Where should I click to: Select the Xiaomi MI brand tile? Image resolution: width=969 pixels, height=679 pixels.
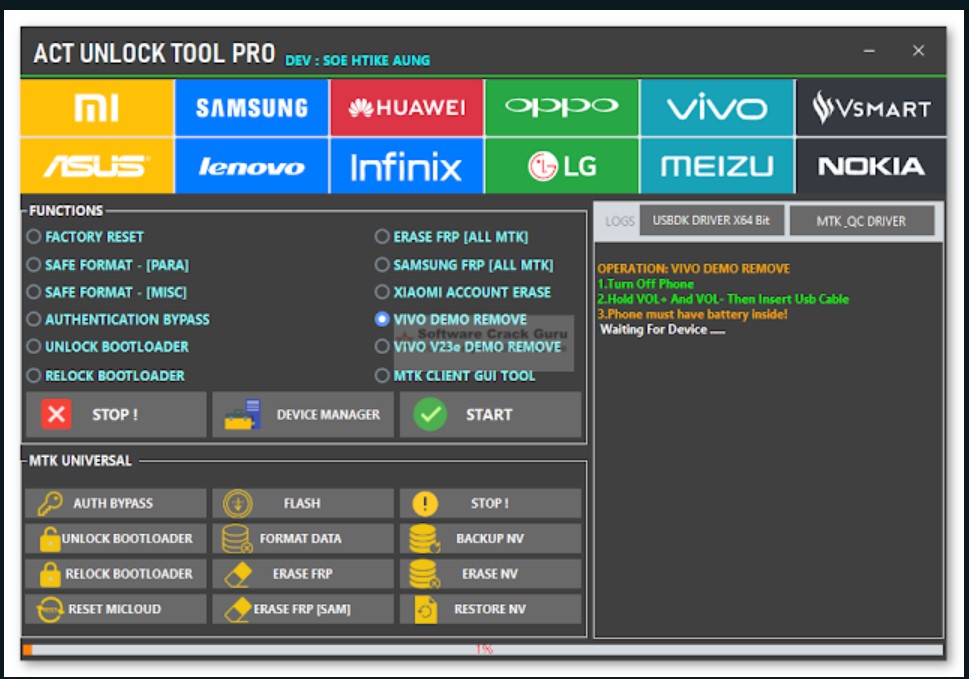97,108
